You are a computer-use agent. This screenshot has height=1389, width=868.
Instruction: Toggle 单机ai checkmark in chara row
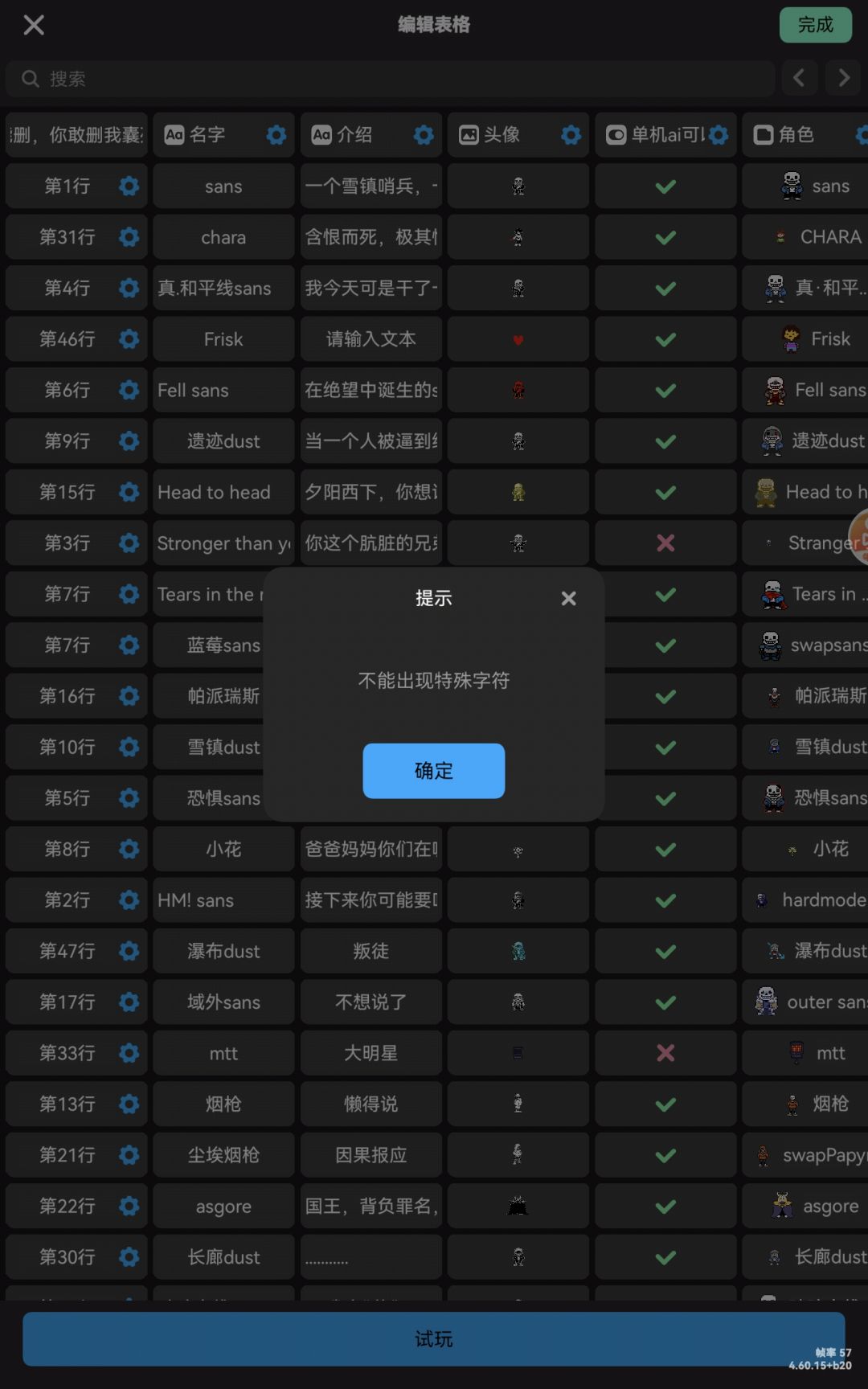pos(665,237)
